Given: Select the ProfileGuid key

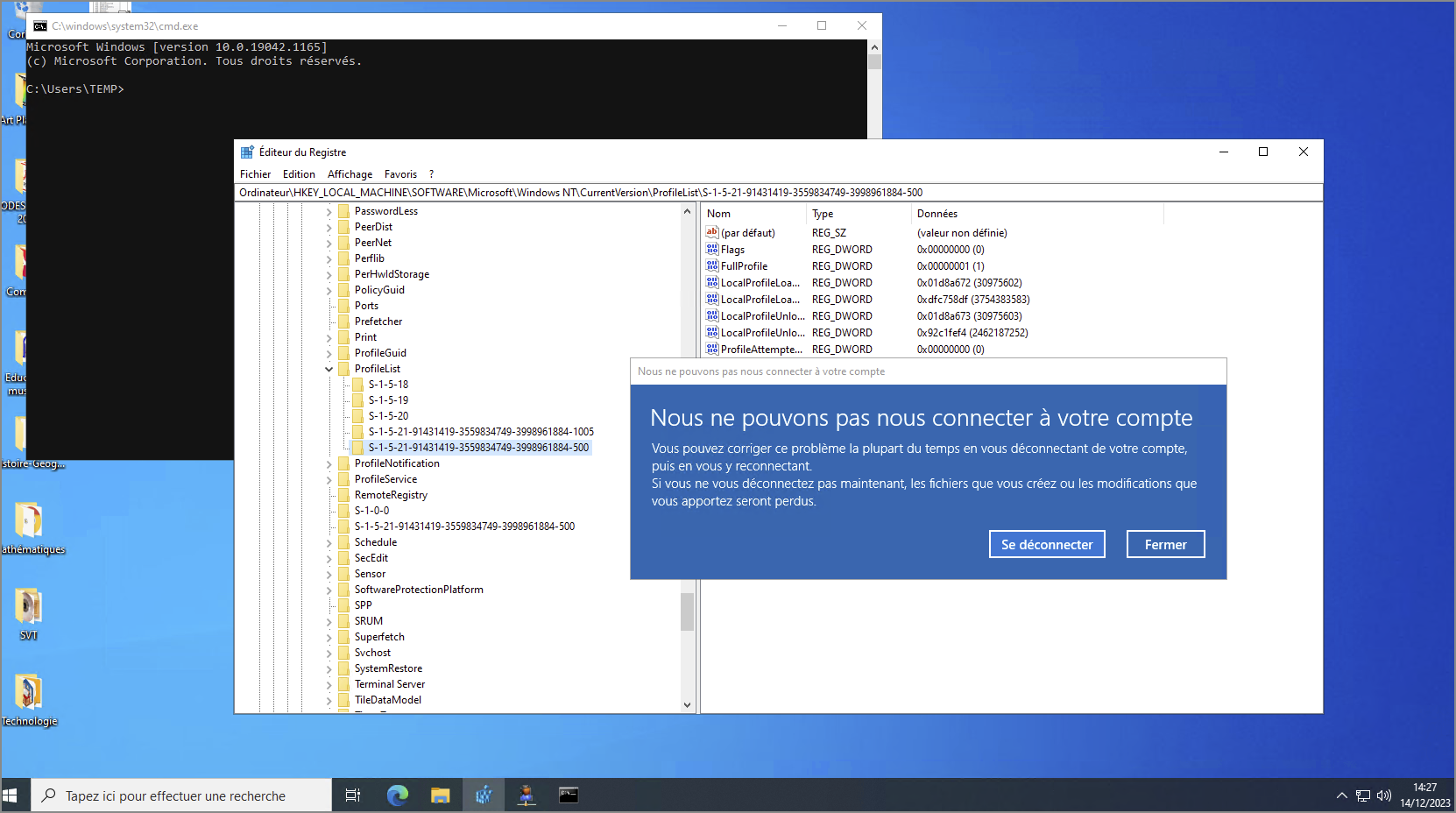Looking at the screenshot, I should click(x=380, y=353).
